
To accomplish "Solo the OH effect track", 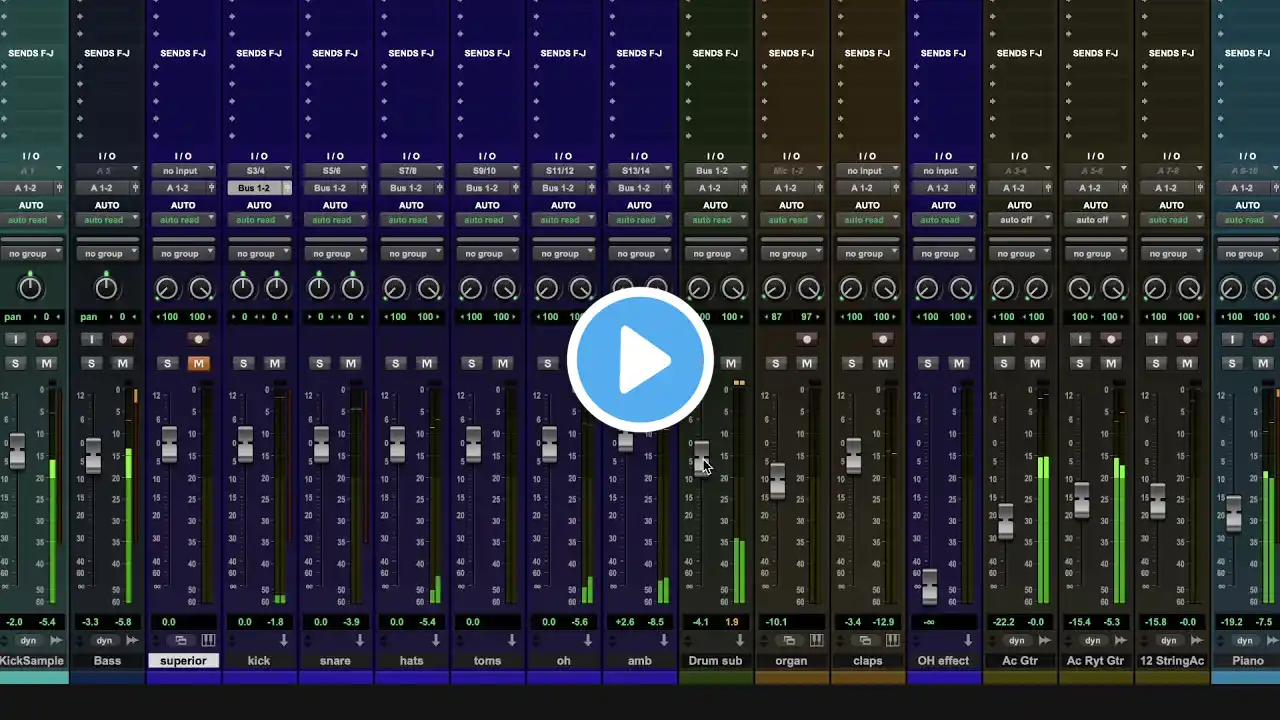I will point(928,363).
